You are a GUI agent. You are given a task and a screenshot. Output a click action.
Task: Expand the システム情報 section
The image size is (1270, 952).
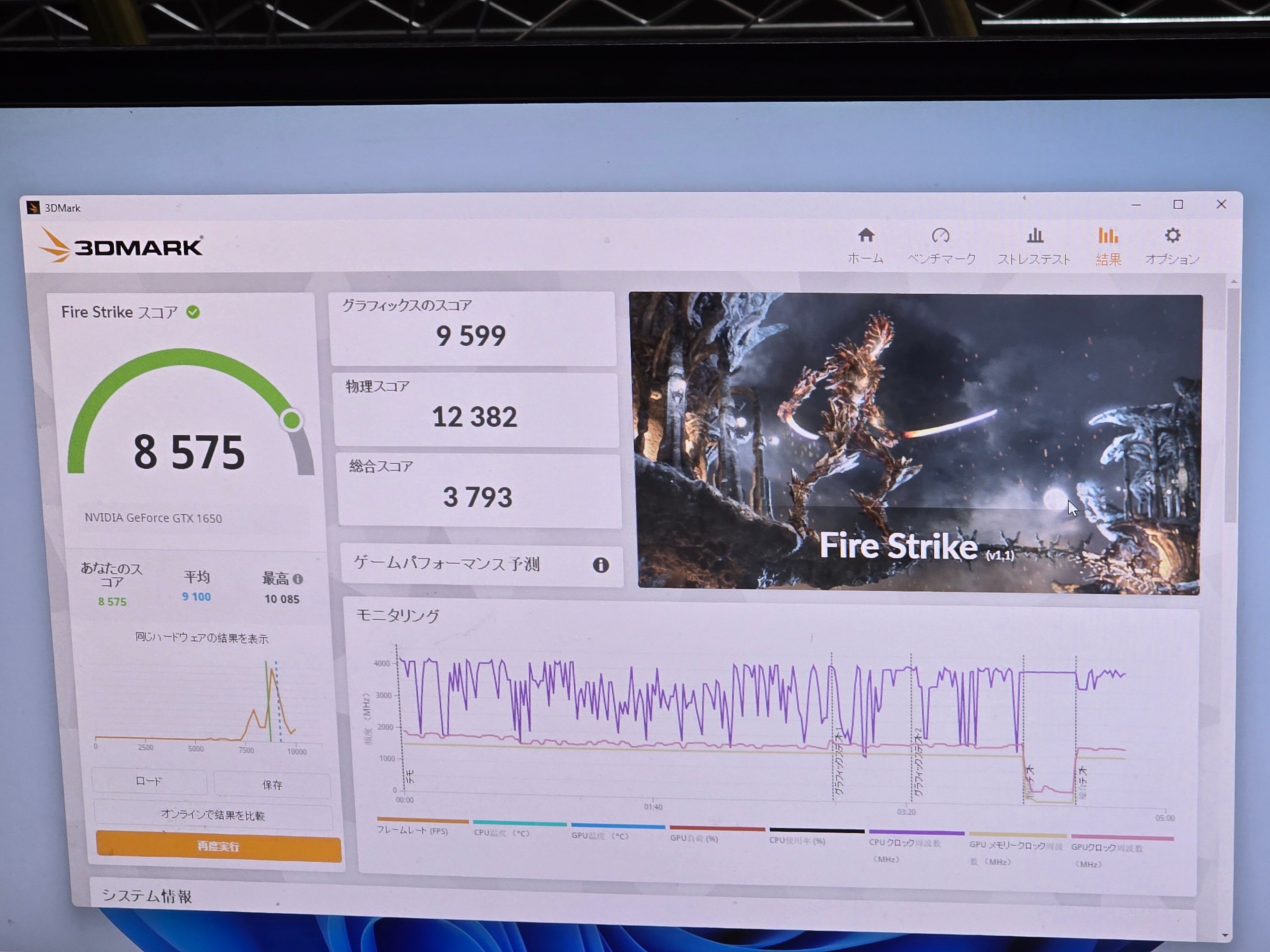(146, 896)
